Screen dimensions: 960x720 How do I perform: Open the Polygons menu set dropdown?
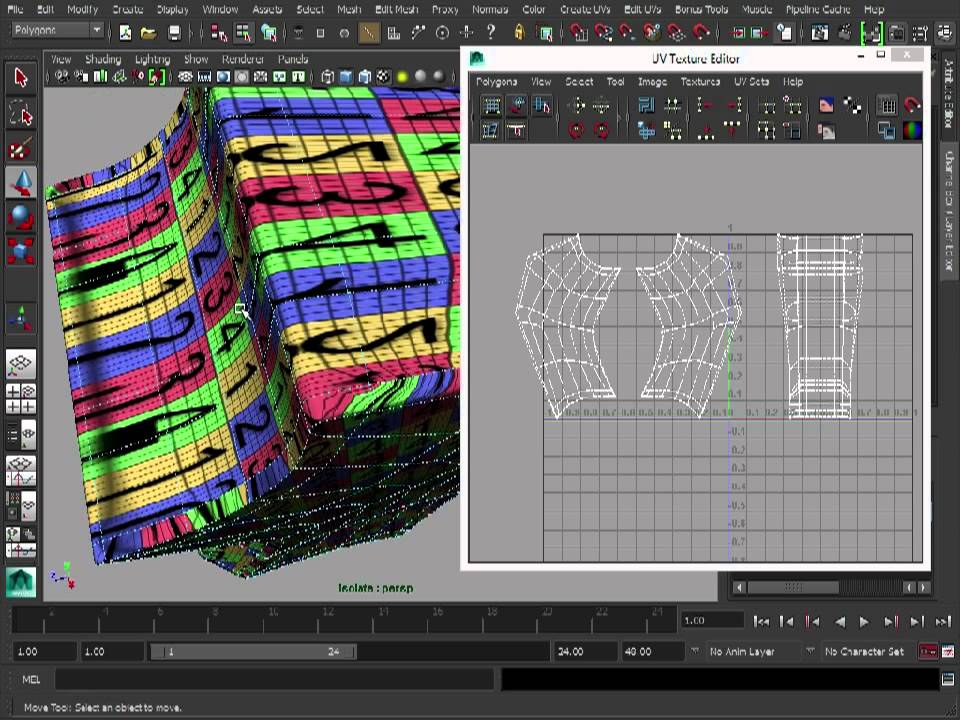[57, 31]
